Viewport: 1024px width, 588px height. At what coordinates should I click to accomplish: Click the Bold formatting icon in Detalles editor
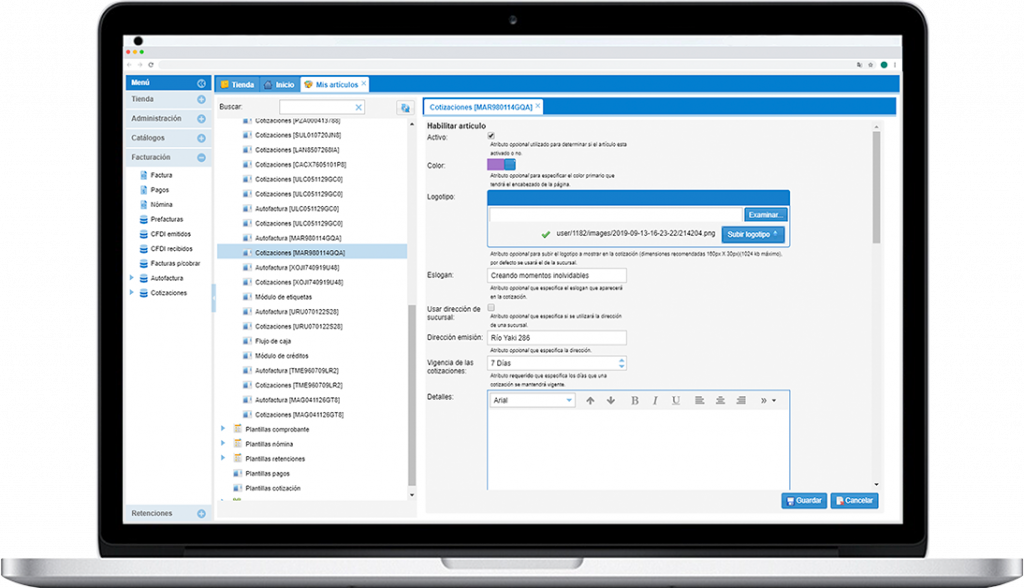(x=635, y=400)
